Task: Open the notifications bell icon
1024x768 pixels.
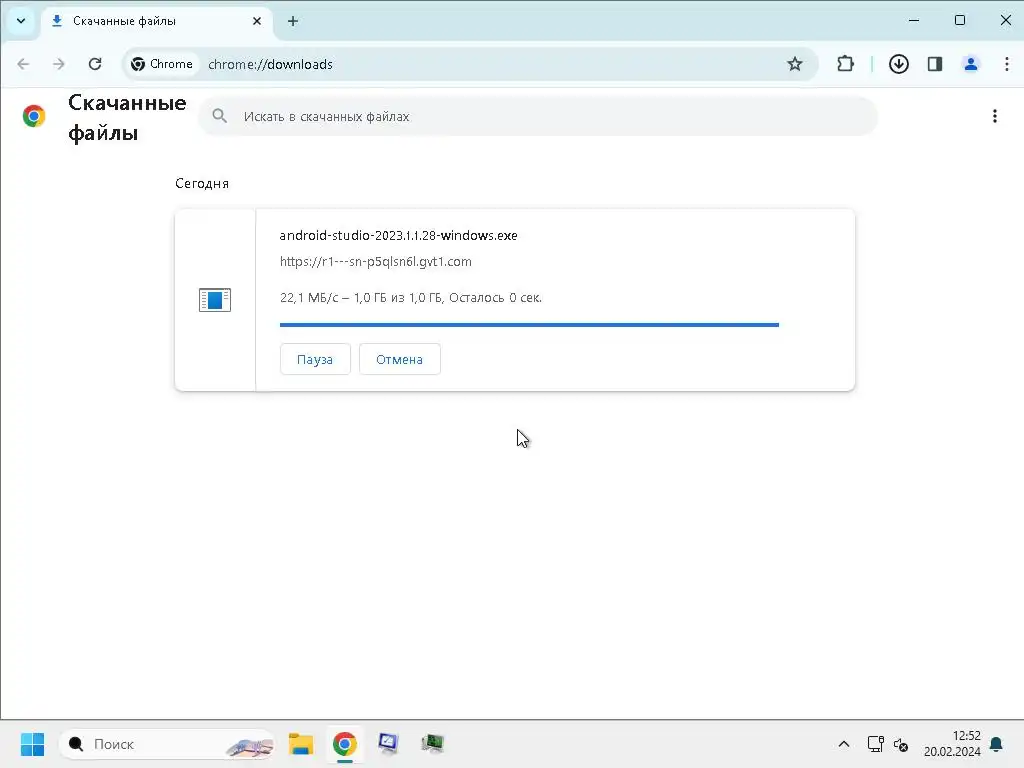Action: [x=996, y=744]
